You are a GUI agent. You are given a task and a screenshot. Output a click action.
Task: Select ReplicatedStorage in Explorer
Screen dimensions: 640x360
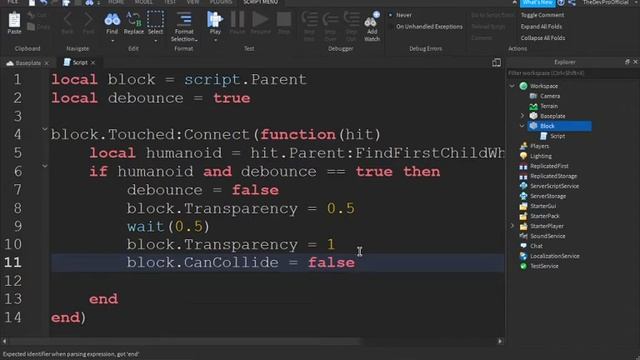553,176
